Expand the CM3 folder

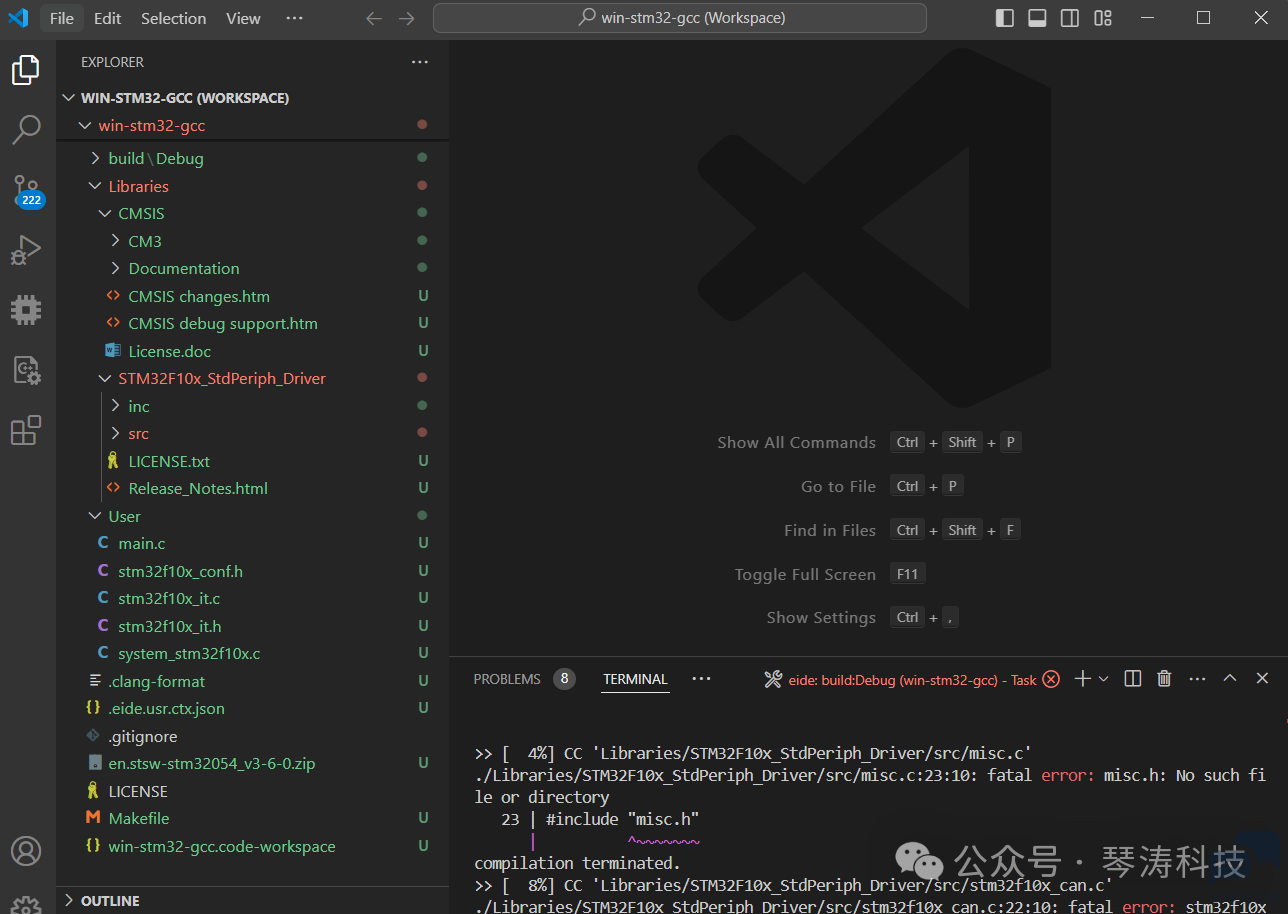coord(252,241)
